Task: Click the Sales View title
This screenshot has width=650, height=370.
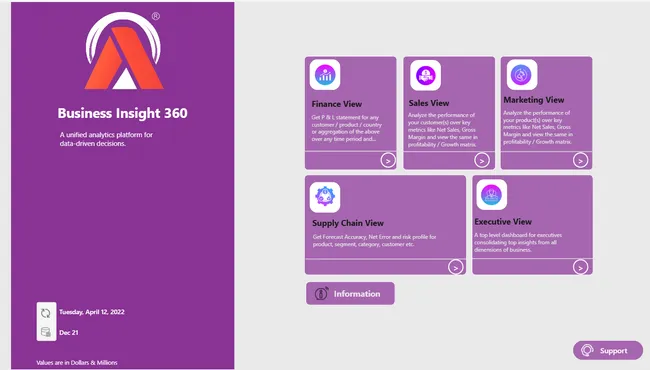Action: tap(429, 103)
